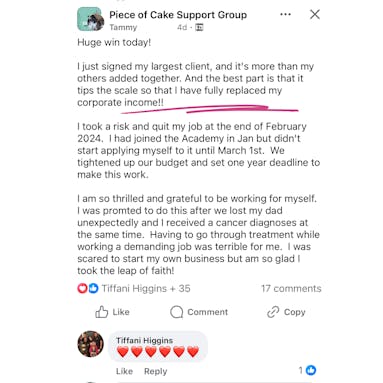Open the Tiffani Higgins name in the comment
The width and height of the screenshot is (383, 383).
[x=145, y=340]
